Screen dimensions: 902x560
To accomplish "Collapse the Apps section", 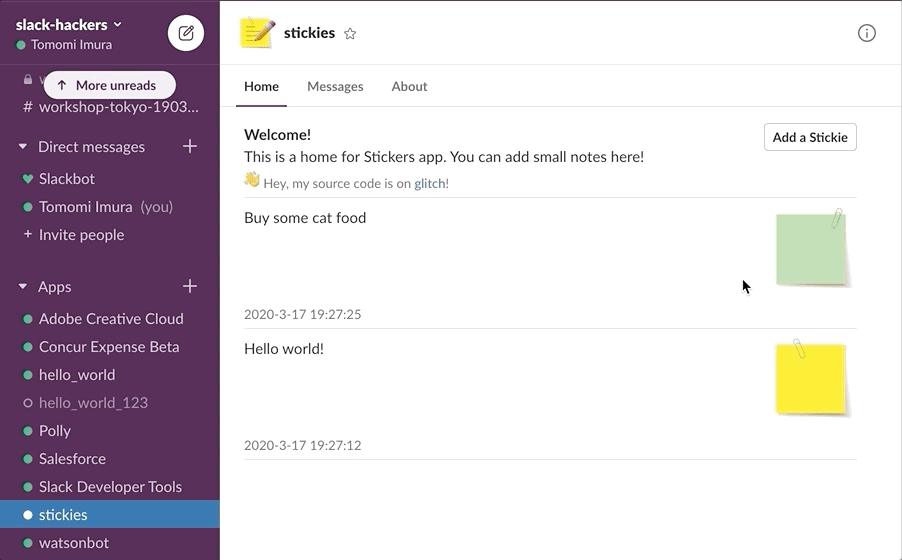I will click(x=23, y=287).
